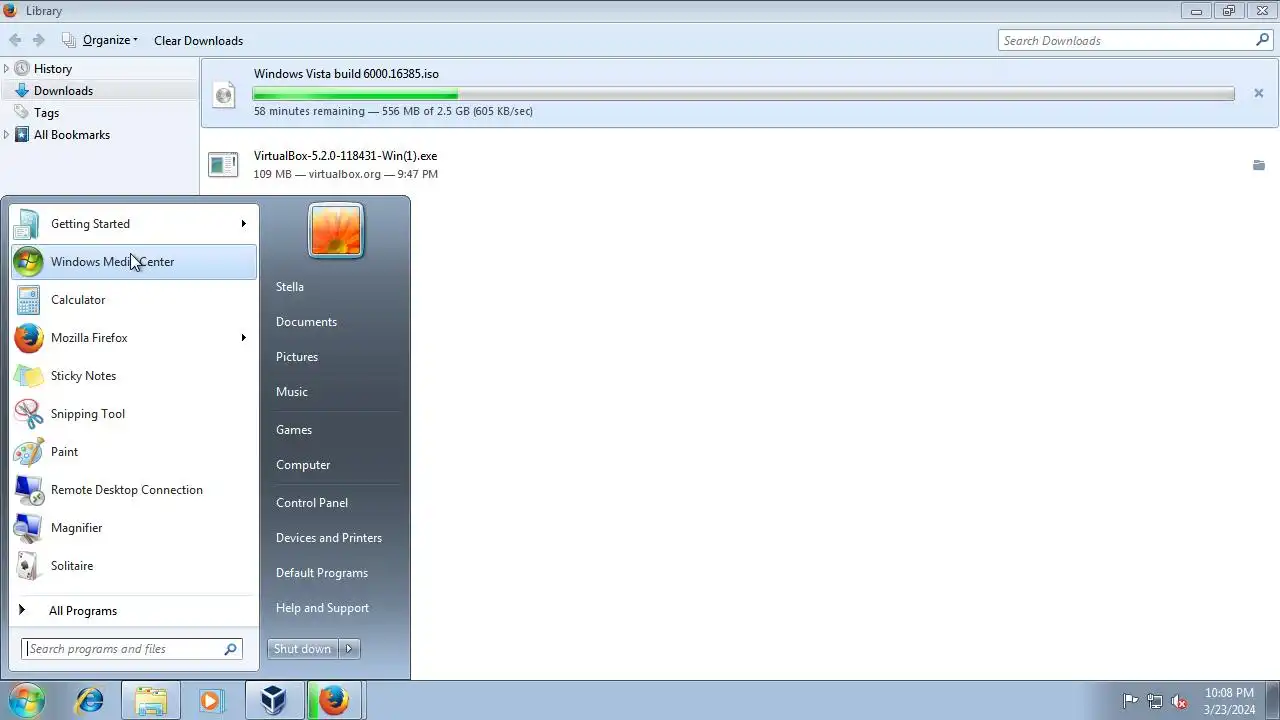Click Clear Downloads button
Viewport: 1280px width, 720px height.
tap(198, 41)
